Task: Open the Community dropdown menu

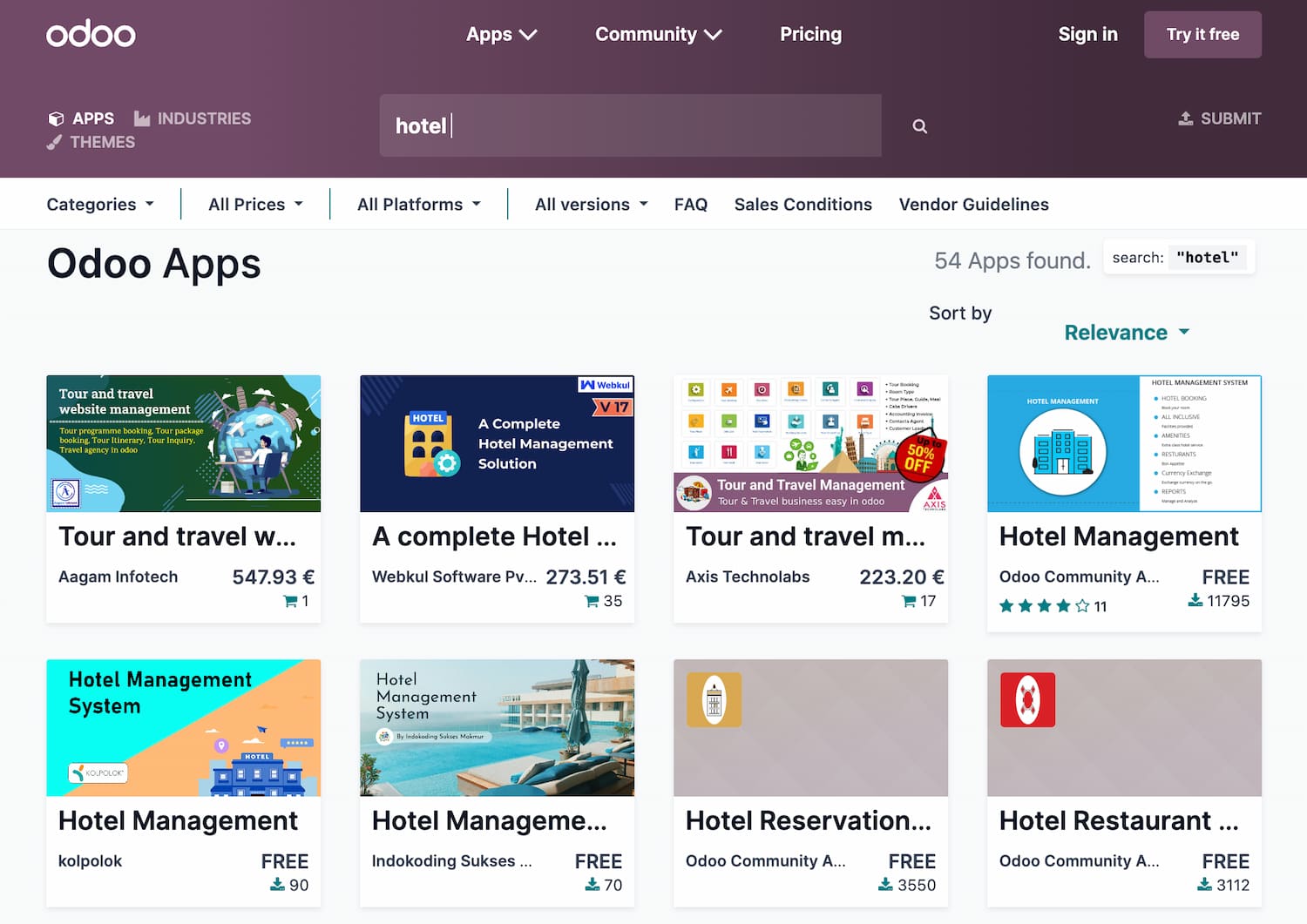Action: pyautogui.click(x=658, y=34)
